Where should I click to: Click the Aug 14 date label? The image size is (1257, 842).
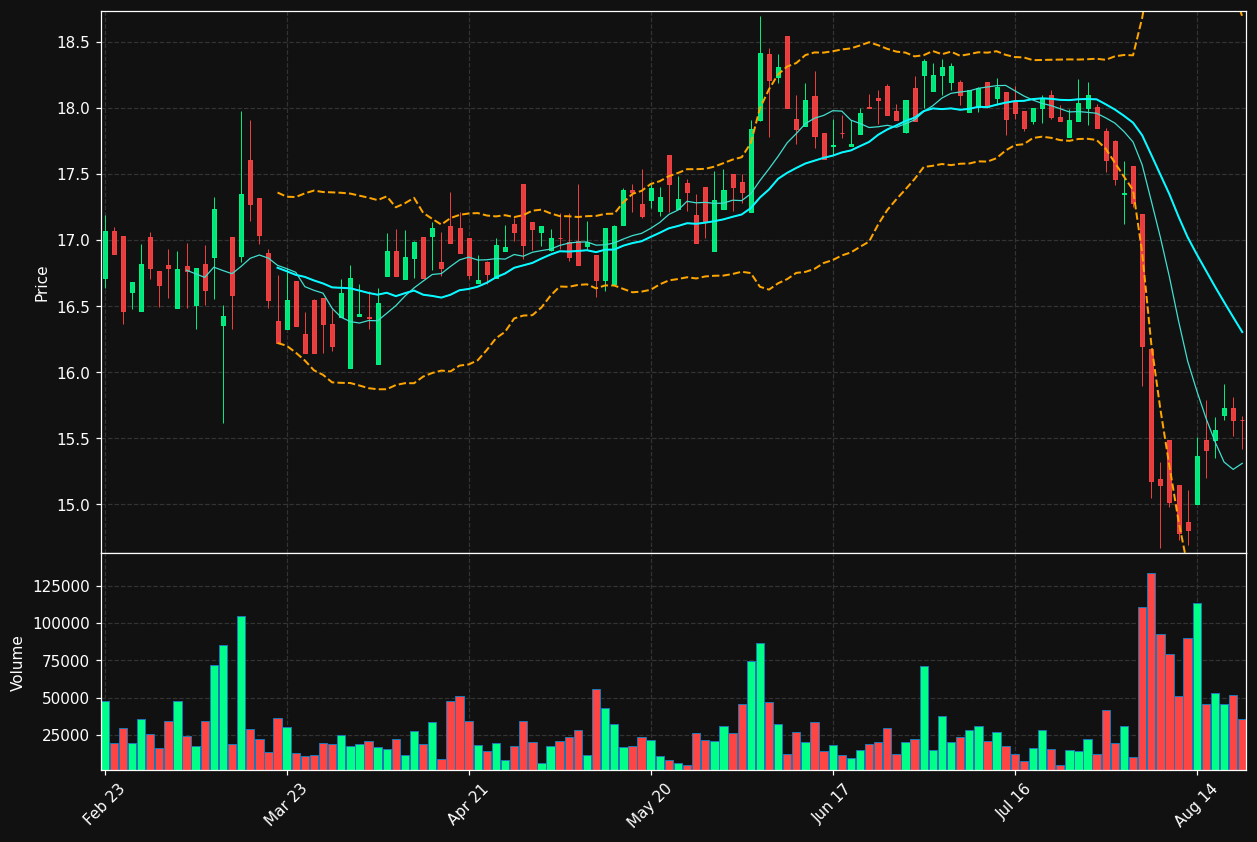(x=1196, y=804)
